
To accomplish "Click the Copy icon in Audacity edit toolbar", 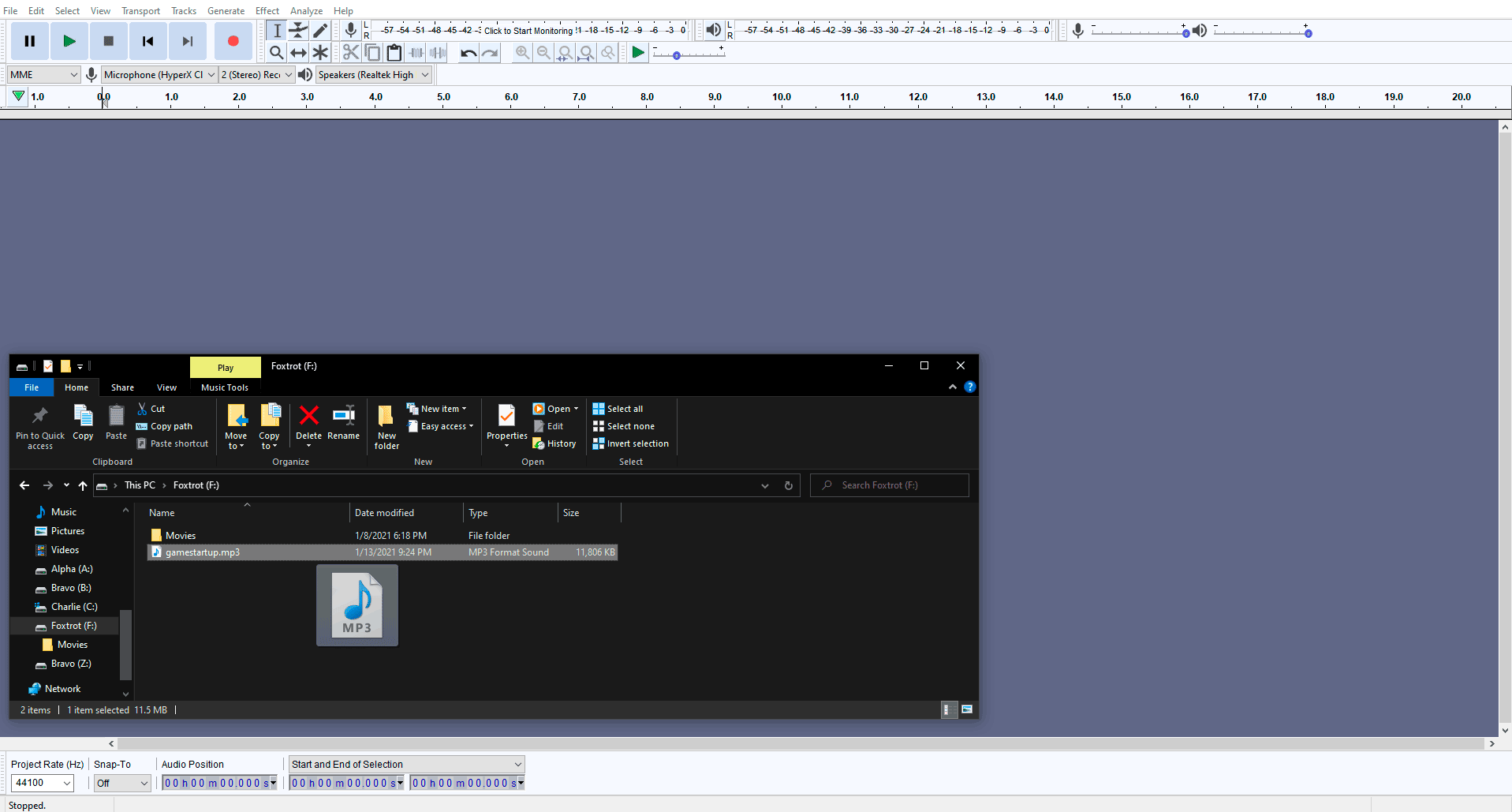I will click(372, 52).
